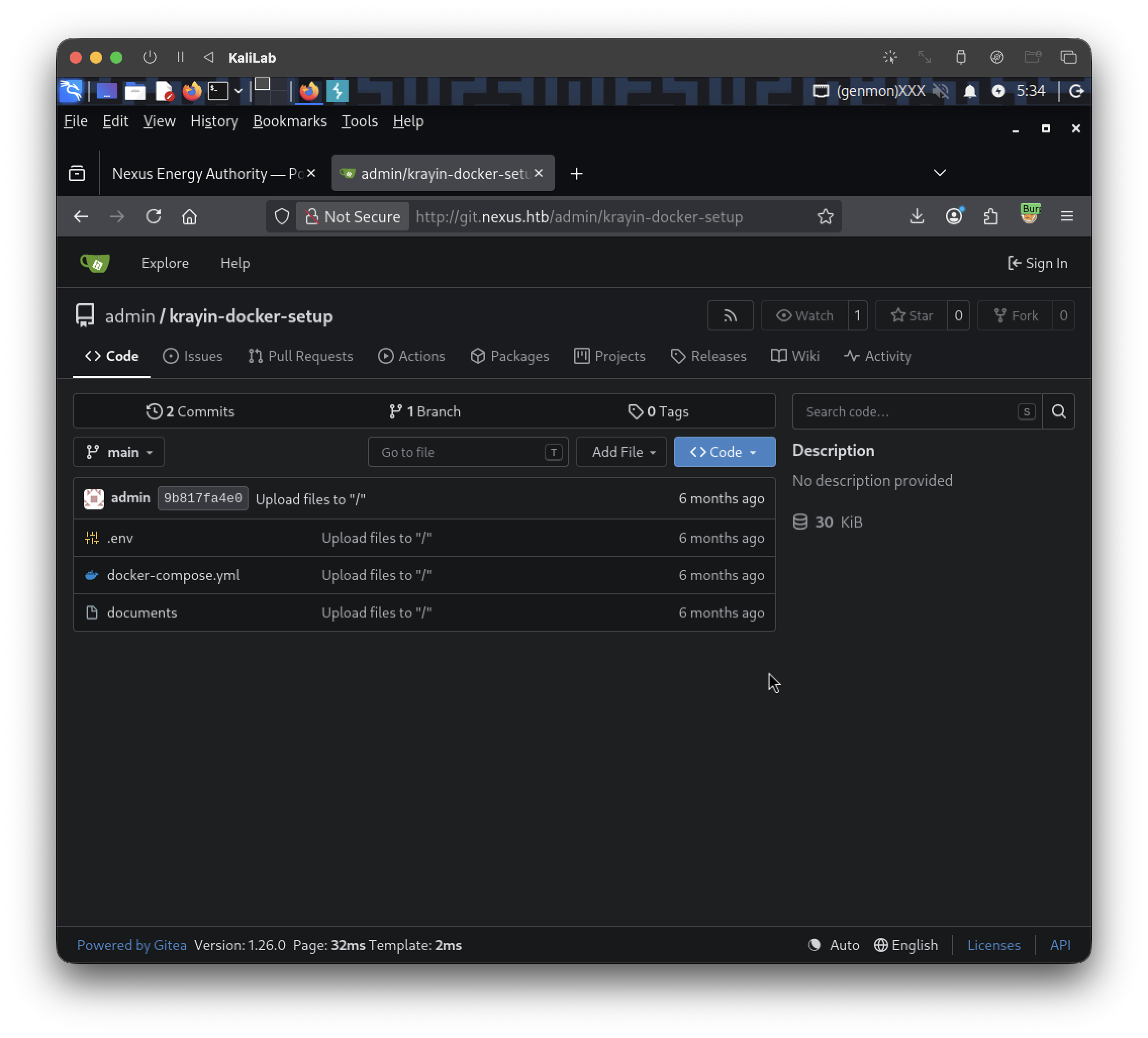1148x1038 pixels.
Task: Open the terminal dropdown arrow in panel
Action: [238, 91]
